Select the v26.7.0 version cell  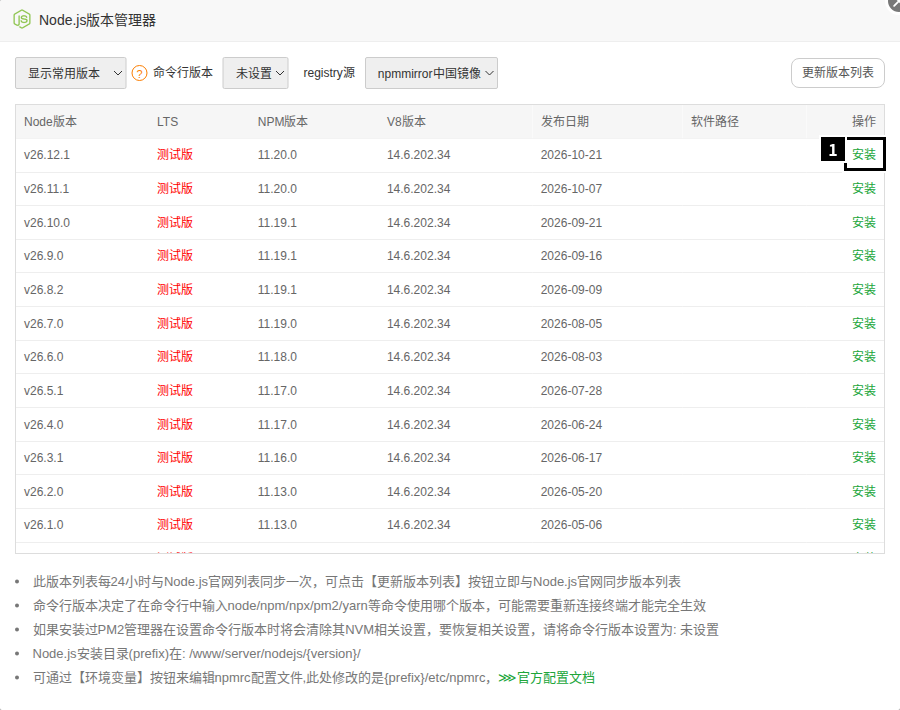44,324
